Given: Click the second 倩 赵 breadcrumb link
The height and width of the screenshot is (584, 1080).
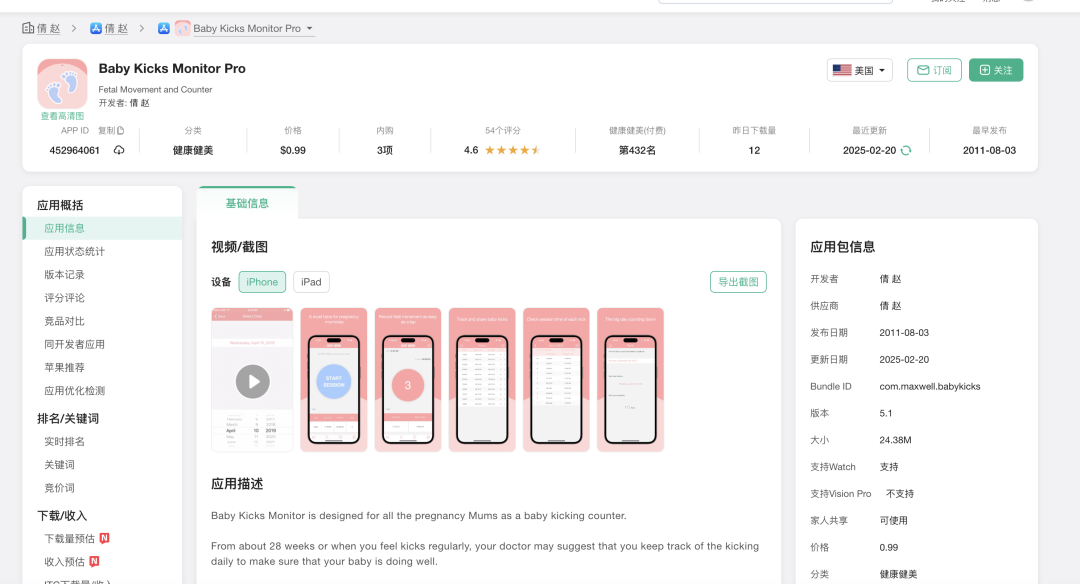Looking at the screenshot, I should point(116,28).
